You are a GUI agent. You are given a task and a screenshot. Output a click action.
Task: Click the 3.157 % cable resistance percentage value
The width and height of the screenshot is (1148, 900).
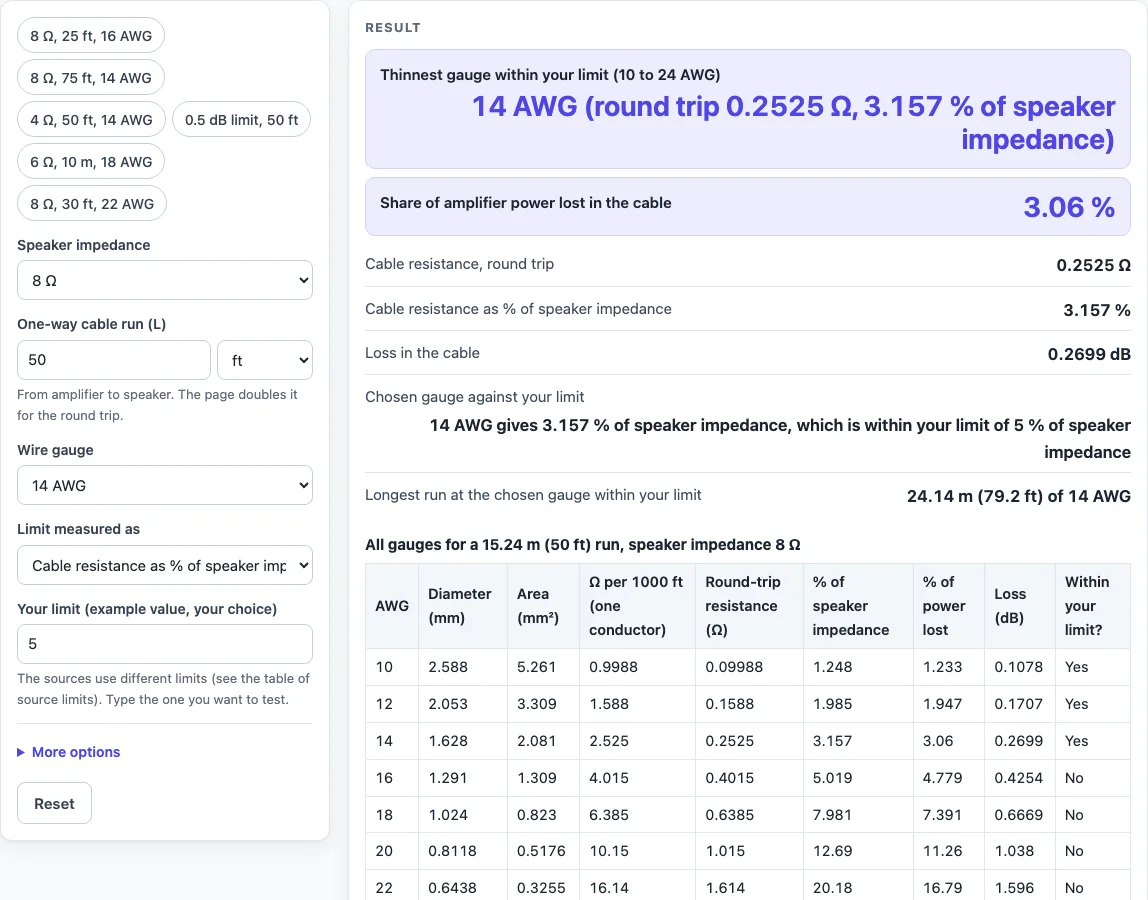tap(1097, 310)
